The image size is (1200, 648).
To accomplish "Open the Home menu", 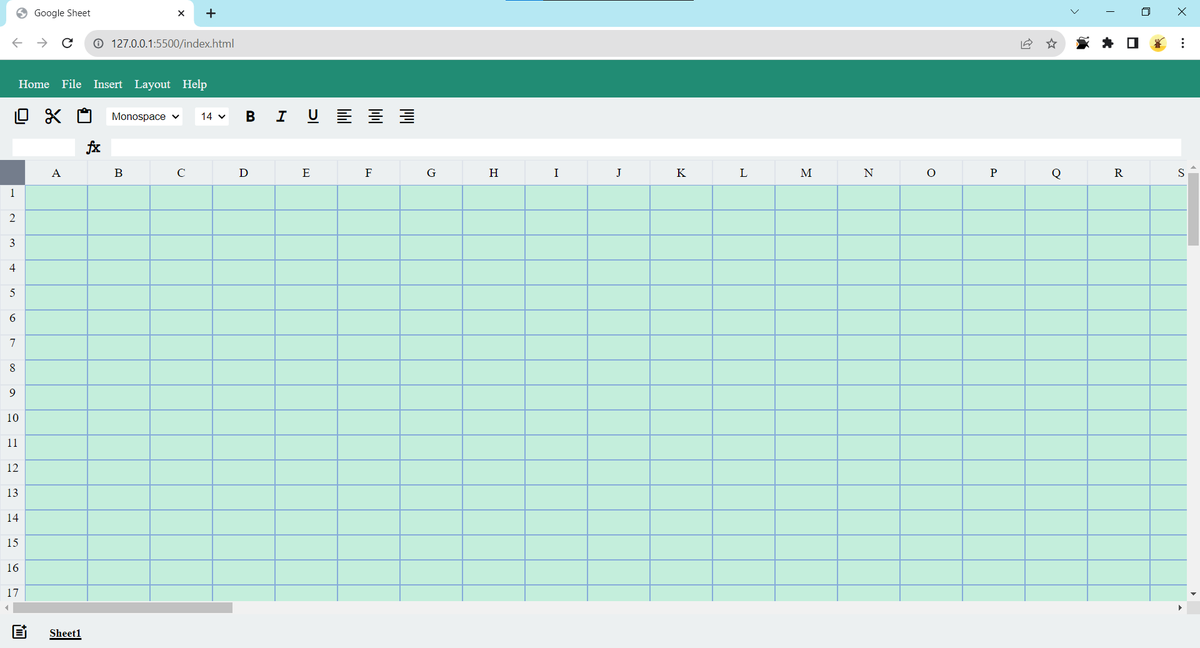I will point(34,84).
